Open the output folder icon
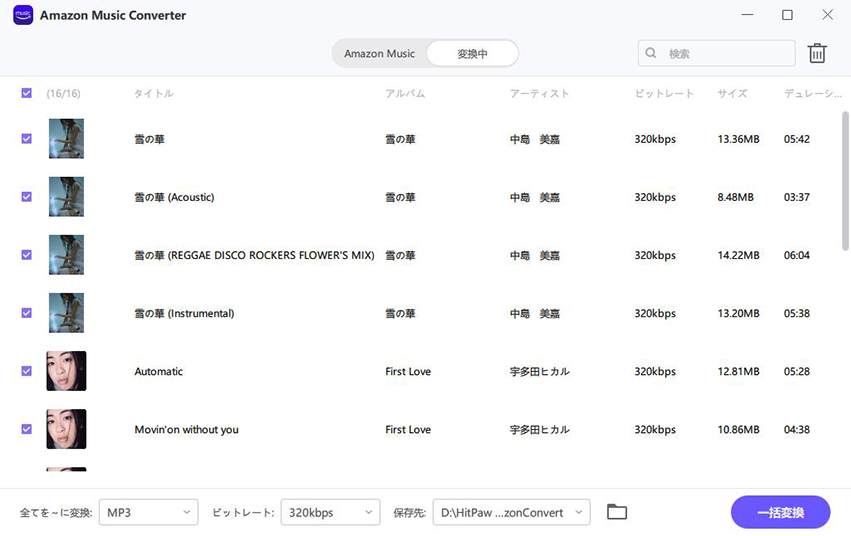Screen dimensions: 851x536 pyautogui.click(x=617, y=512)
